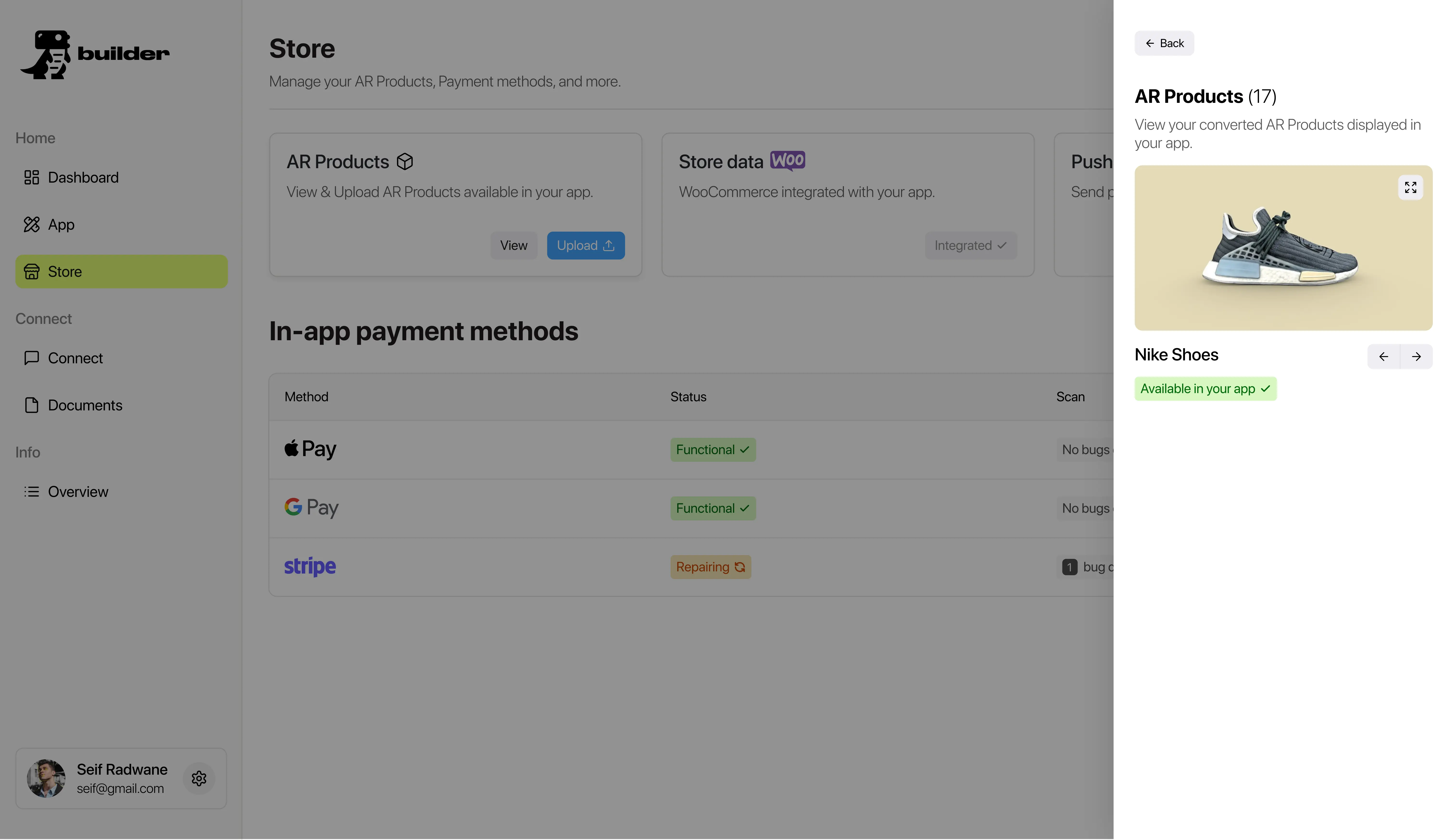Open the App section in sidebar

[x=61, y=225]
